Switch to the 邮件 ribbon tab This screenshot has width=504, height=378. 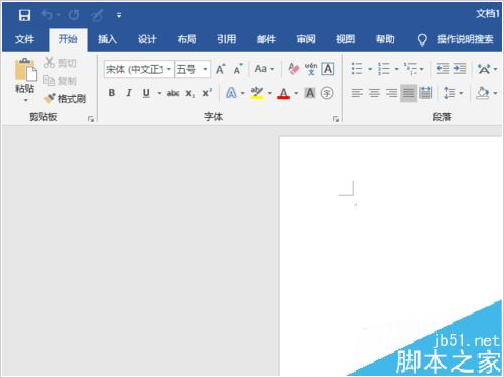(266, 39)
